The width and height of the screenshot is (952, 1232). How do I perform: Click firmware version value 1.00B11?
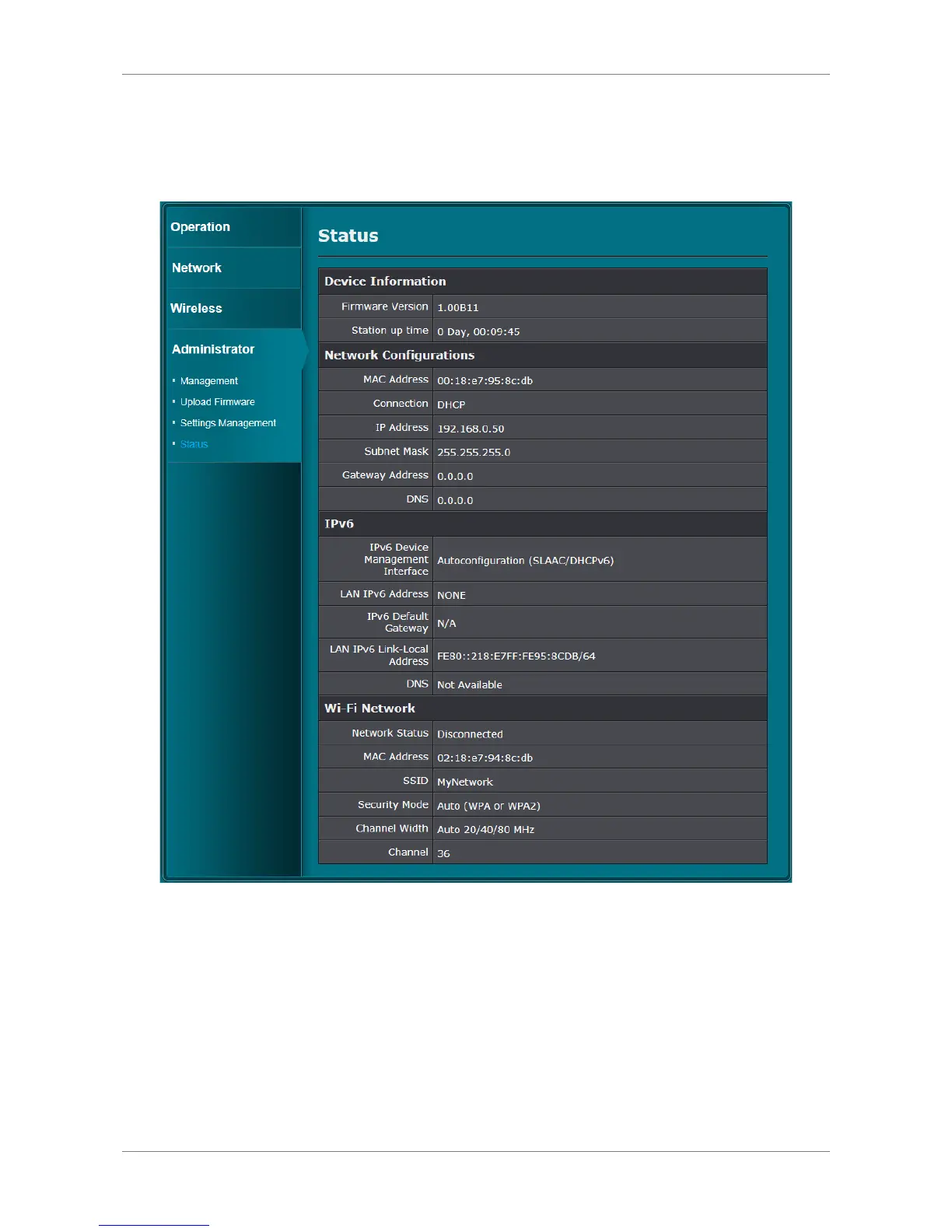pyautogui.click(x=458, y=308)
